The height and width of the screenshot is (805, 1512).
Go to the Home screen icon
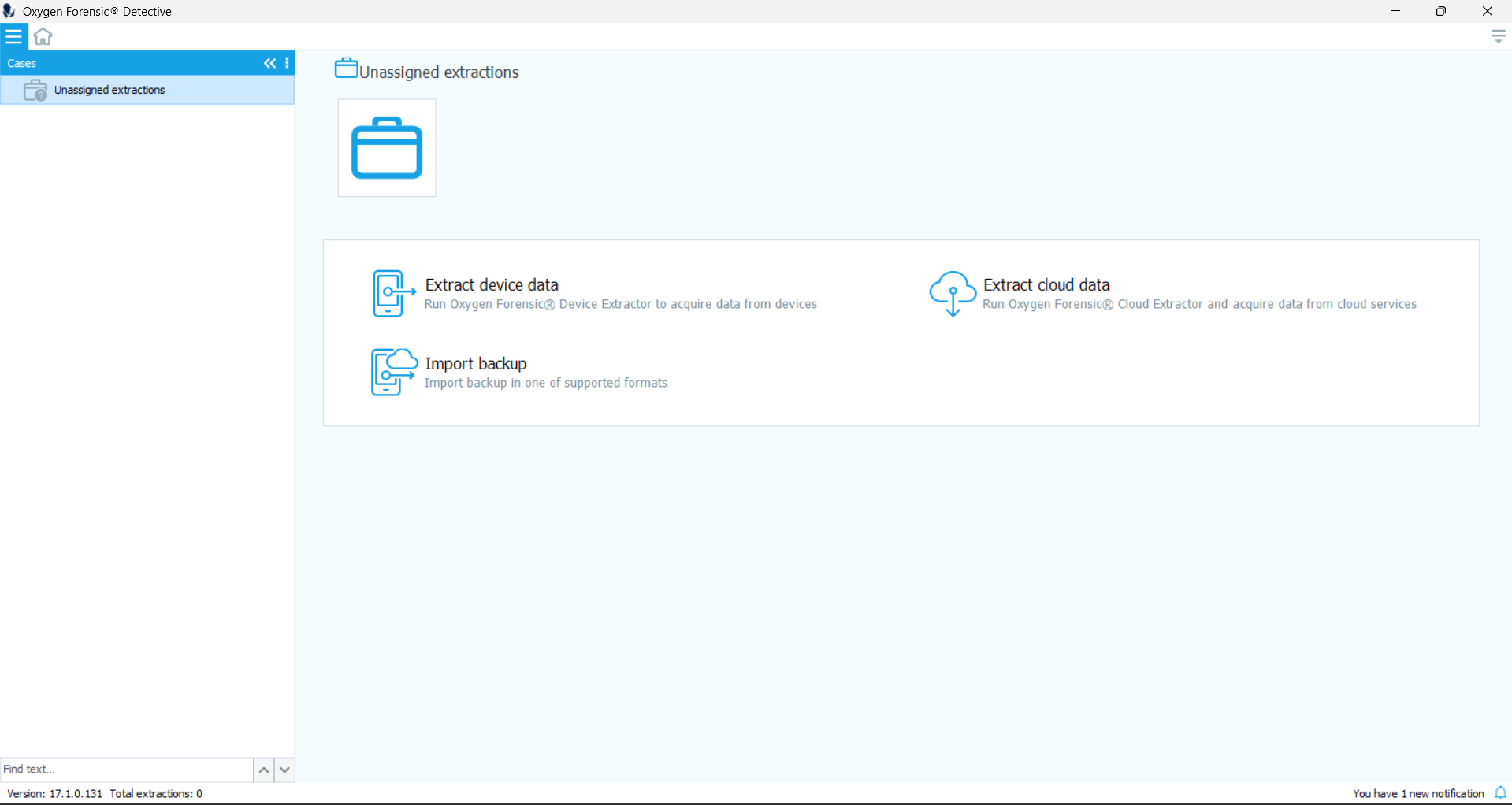click(43, 36)
